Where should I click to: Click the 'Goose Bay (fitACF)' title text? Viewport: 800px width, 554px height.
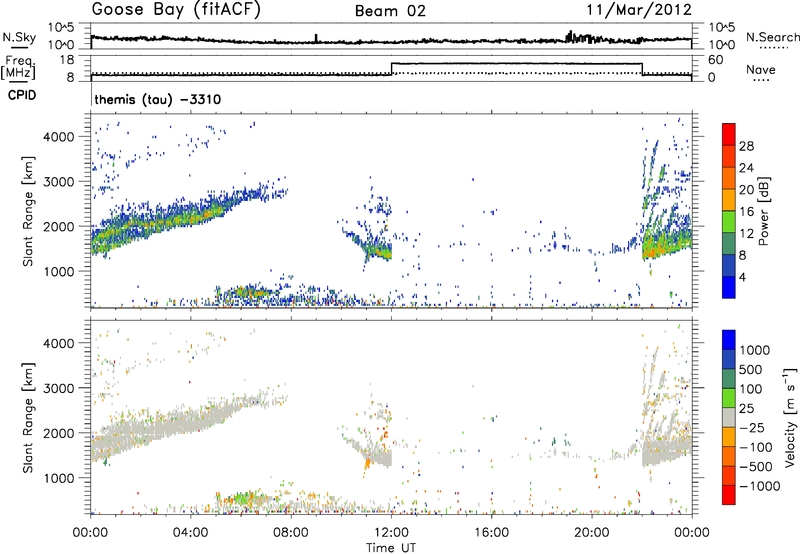(176, 10)
